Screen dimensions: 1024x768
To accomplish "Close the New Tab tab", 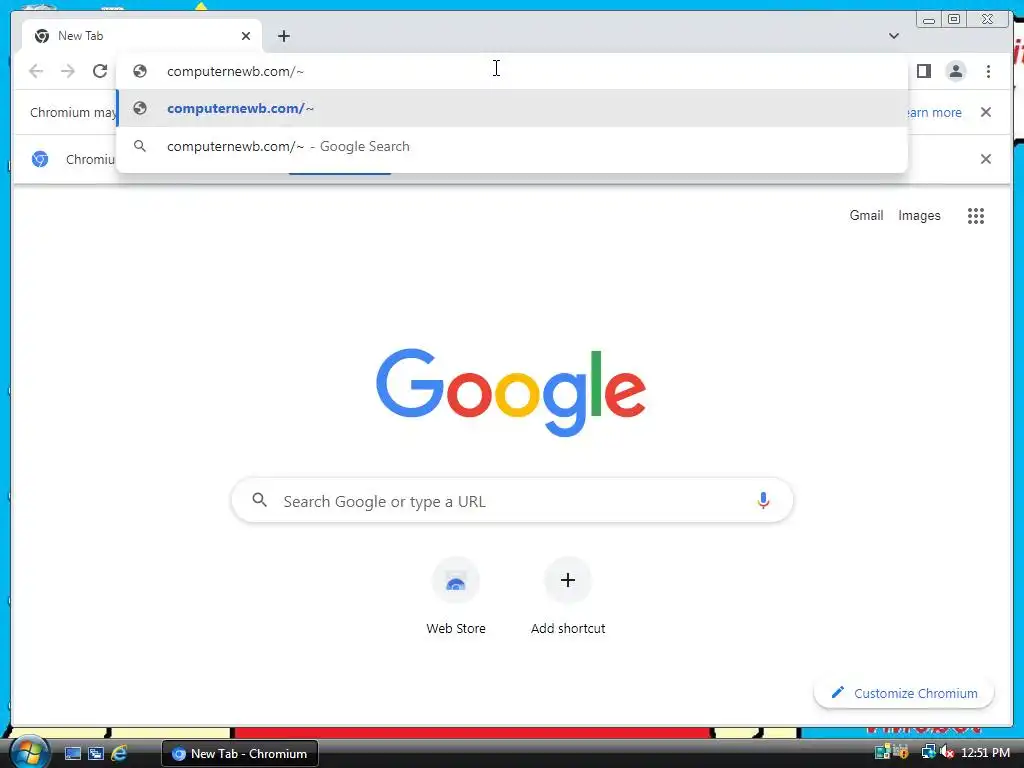I will [246, 36].
